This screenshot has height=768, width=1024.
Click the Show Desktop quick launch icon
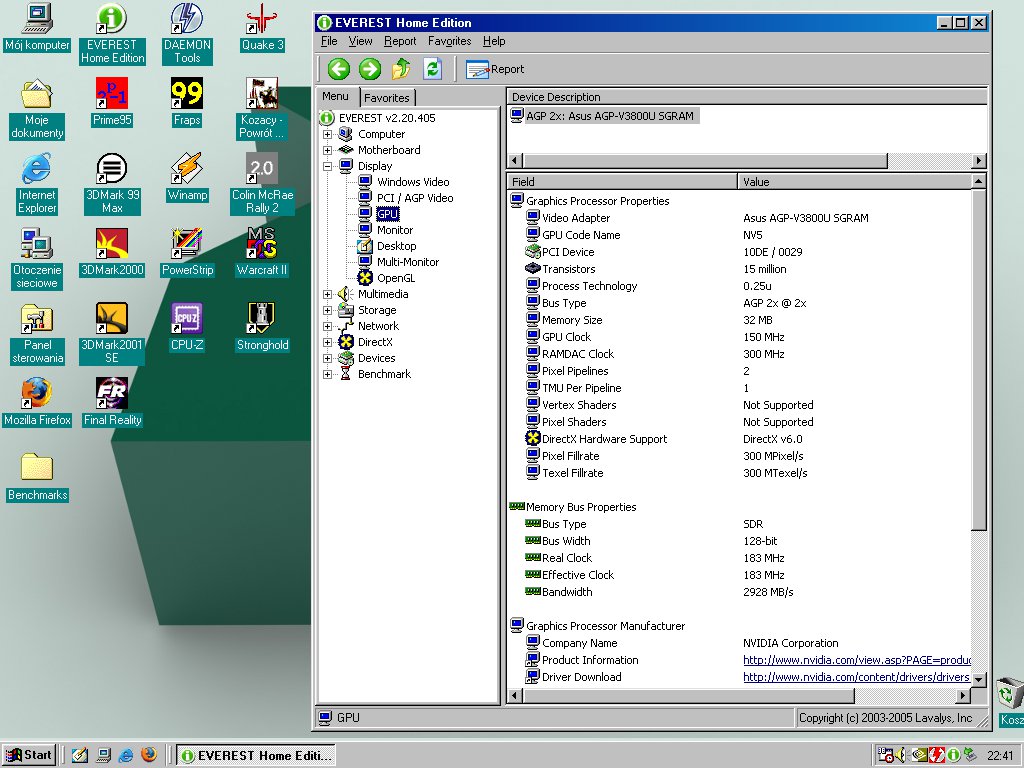click(80, 756)
